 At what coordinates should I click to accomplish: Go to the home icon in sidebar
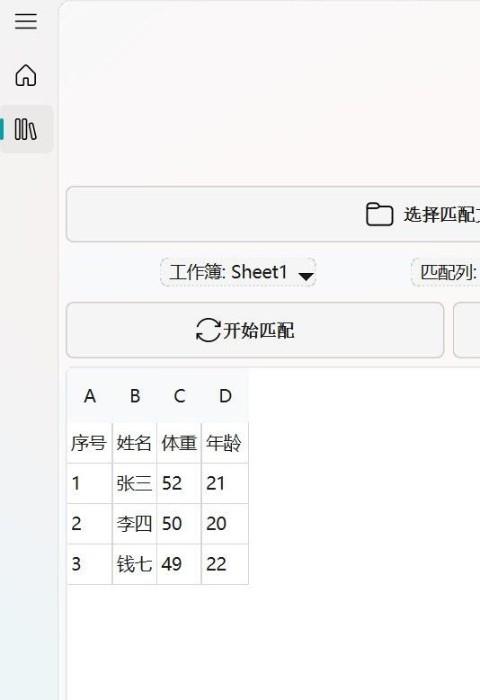pos(26,75)
